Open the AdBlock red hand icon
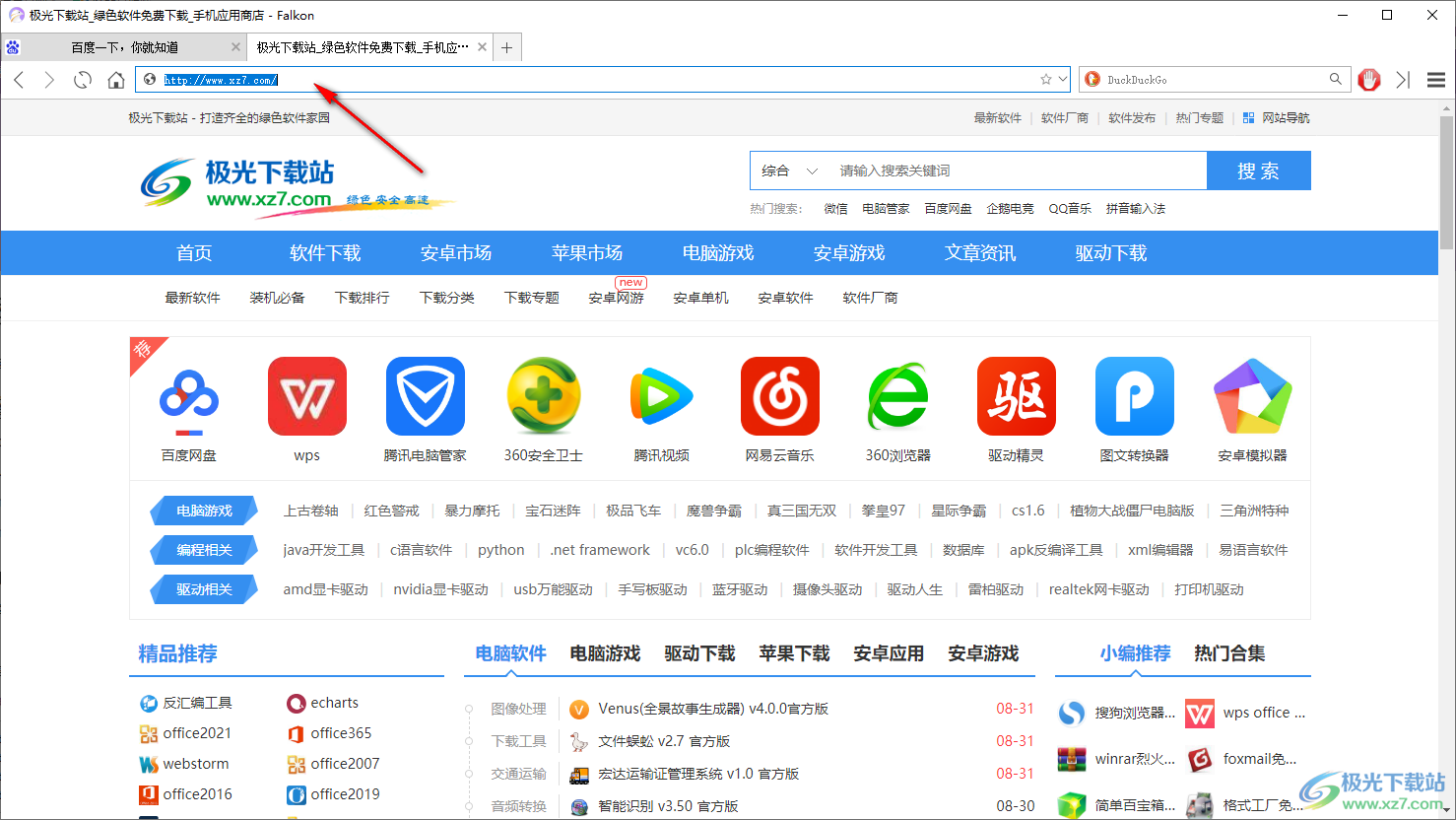1456x820 pixels. [1369, 80]
